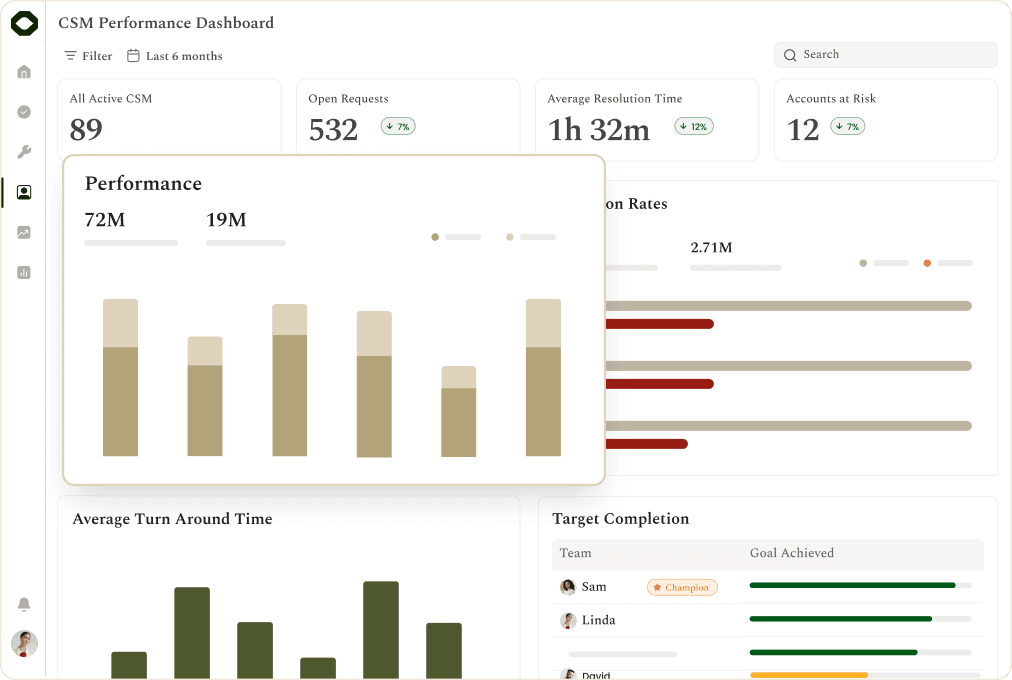
Task: Click the Team column header
Action: [575, 553]
